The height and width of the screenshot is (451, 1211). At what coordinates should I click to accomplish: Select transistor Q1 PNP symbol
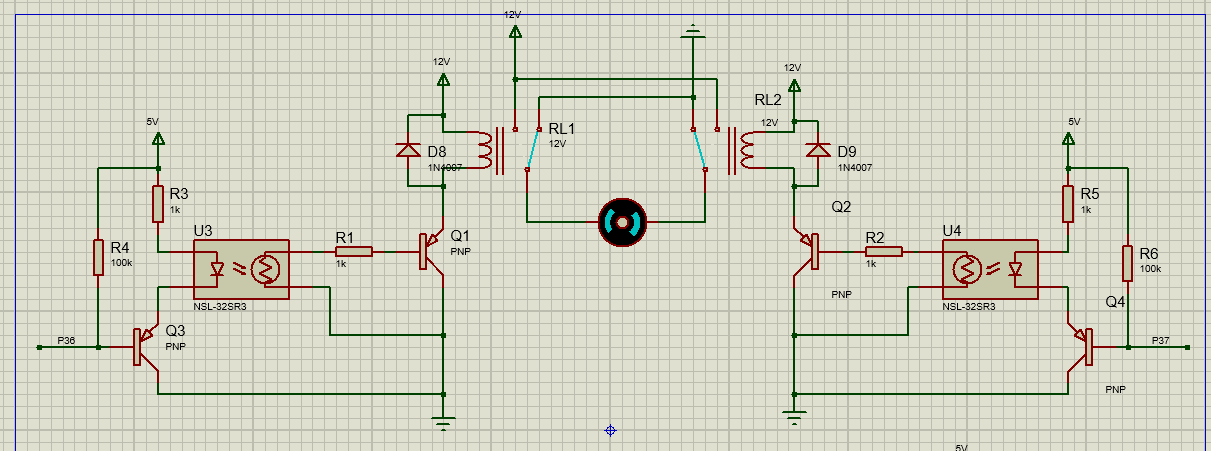[x=430, y=253]
